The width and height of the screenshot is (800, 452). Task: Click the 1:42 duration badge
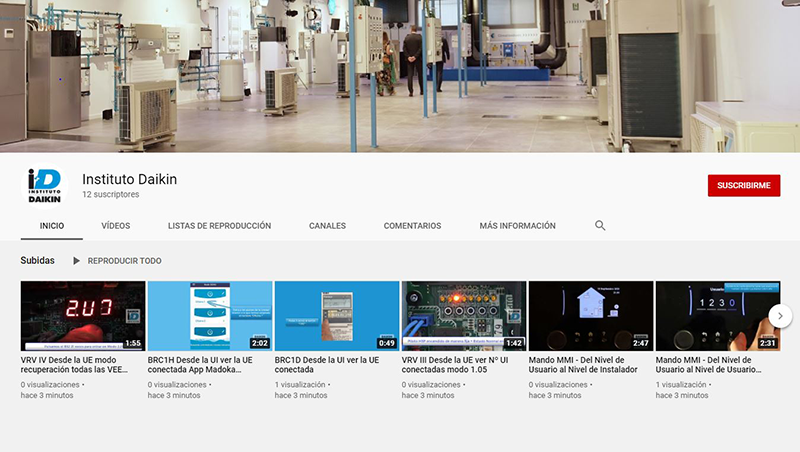tap(514, 343)
